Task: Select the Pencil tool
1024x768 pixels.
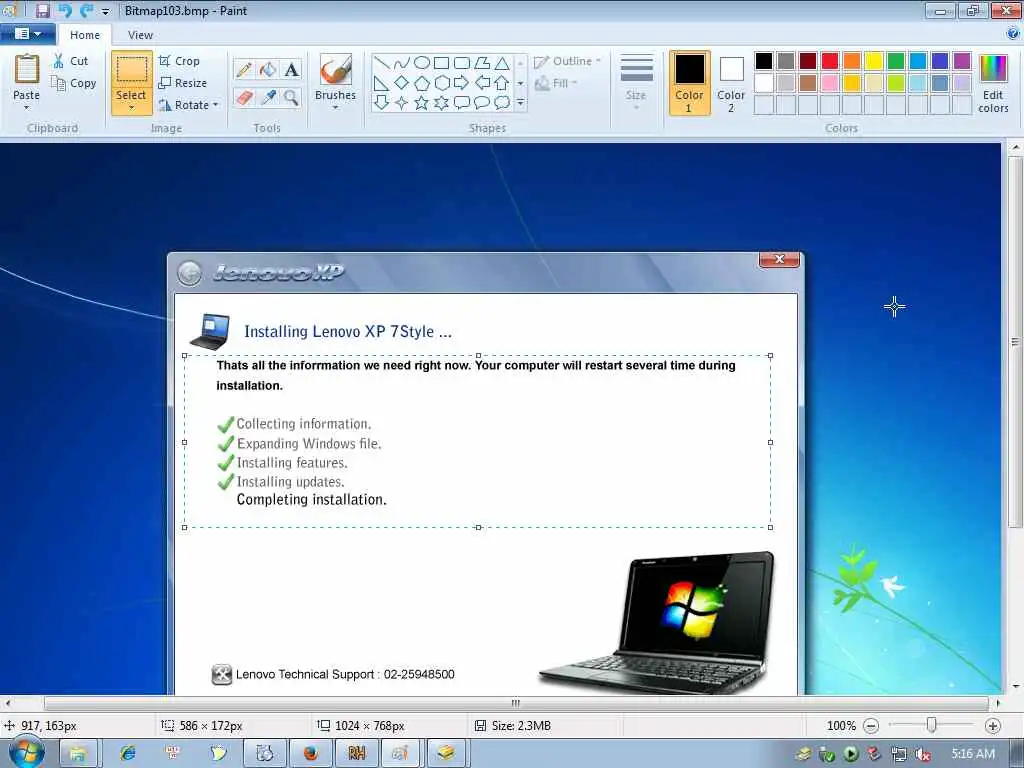Action: (244, 69)
